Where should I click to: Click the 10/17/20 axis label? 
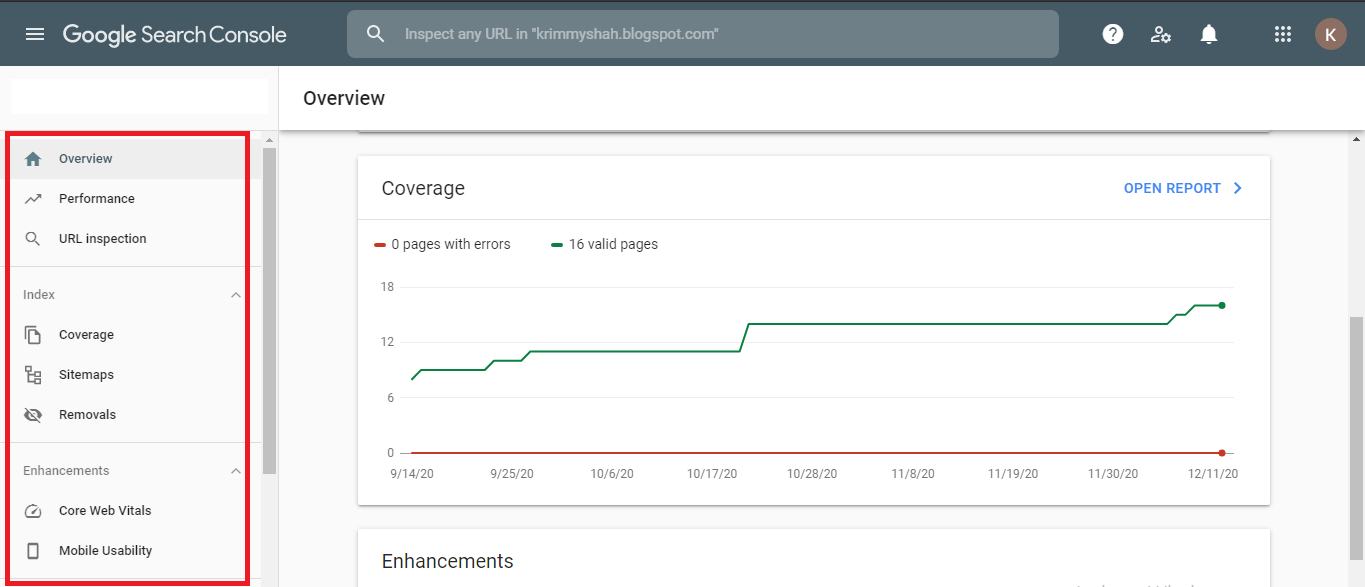click(x=711, y=474)
